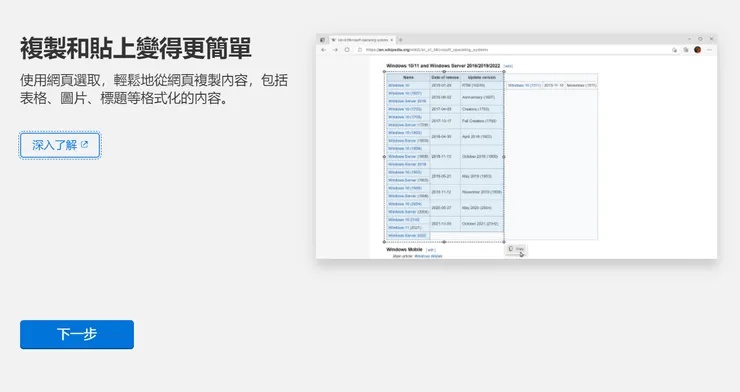Click the back arrow in preview browser
Screen dimensions: 740x392
324,50
